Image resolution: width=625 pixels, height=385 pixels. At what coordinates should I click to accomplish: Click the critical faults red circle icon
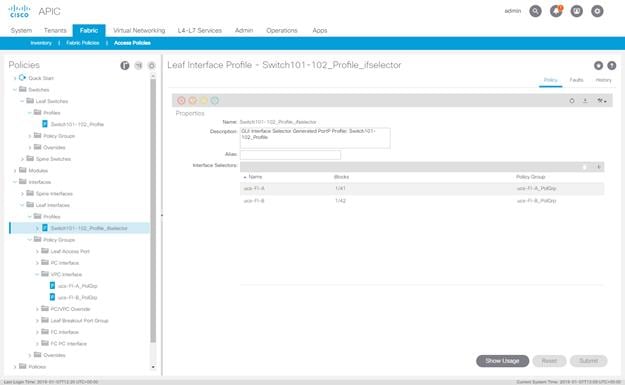pyautogui.click(x=181, y=100)
